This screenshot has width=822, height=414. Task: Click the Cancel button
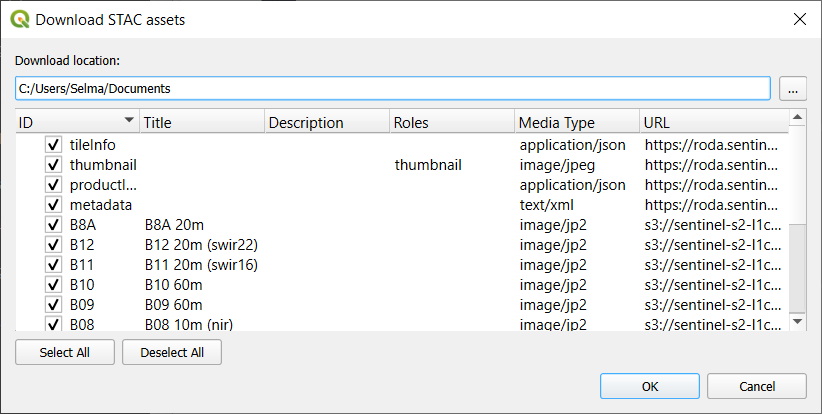(x=756, y=386)
